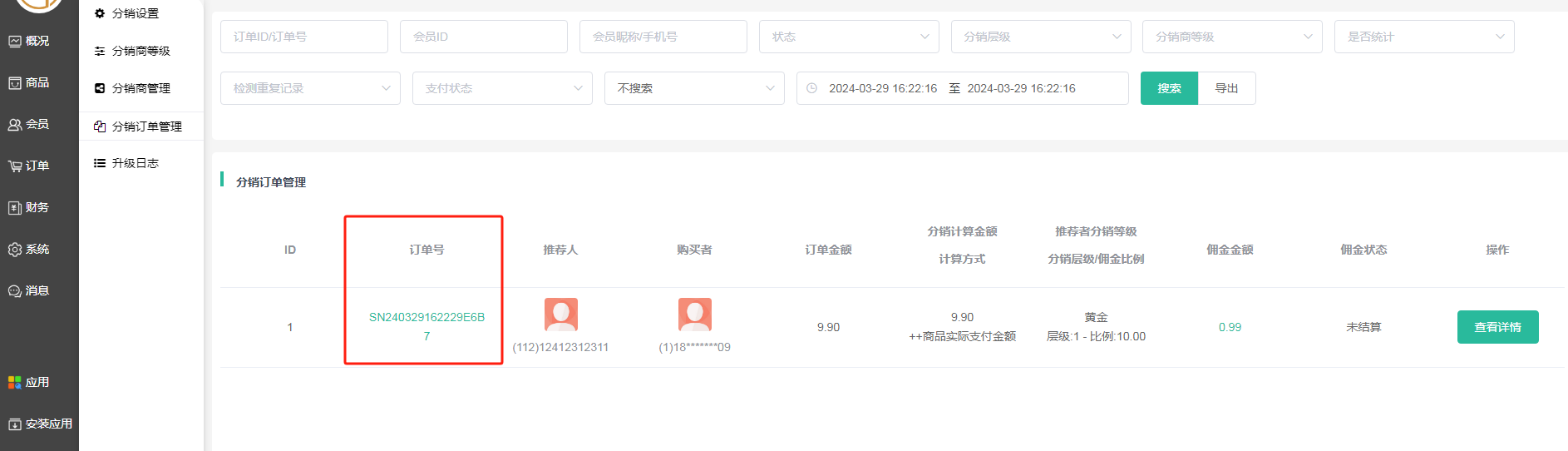Expand the 状态 status dropdown
This screenshot has width=1568, height=451.
[x=848, y=37]
